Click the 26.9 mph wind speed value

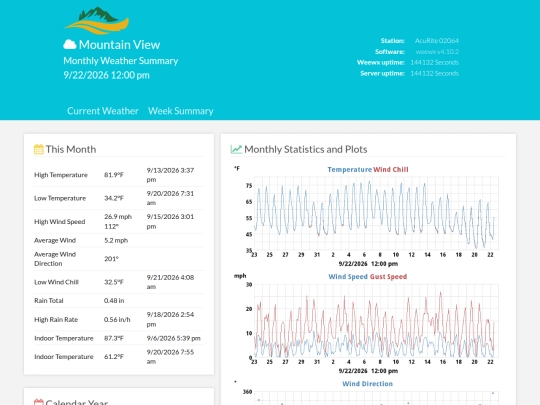click(118, 217)
